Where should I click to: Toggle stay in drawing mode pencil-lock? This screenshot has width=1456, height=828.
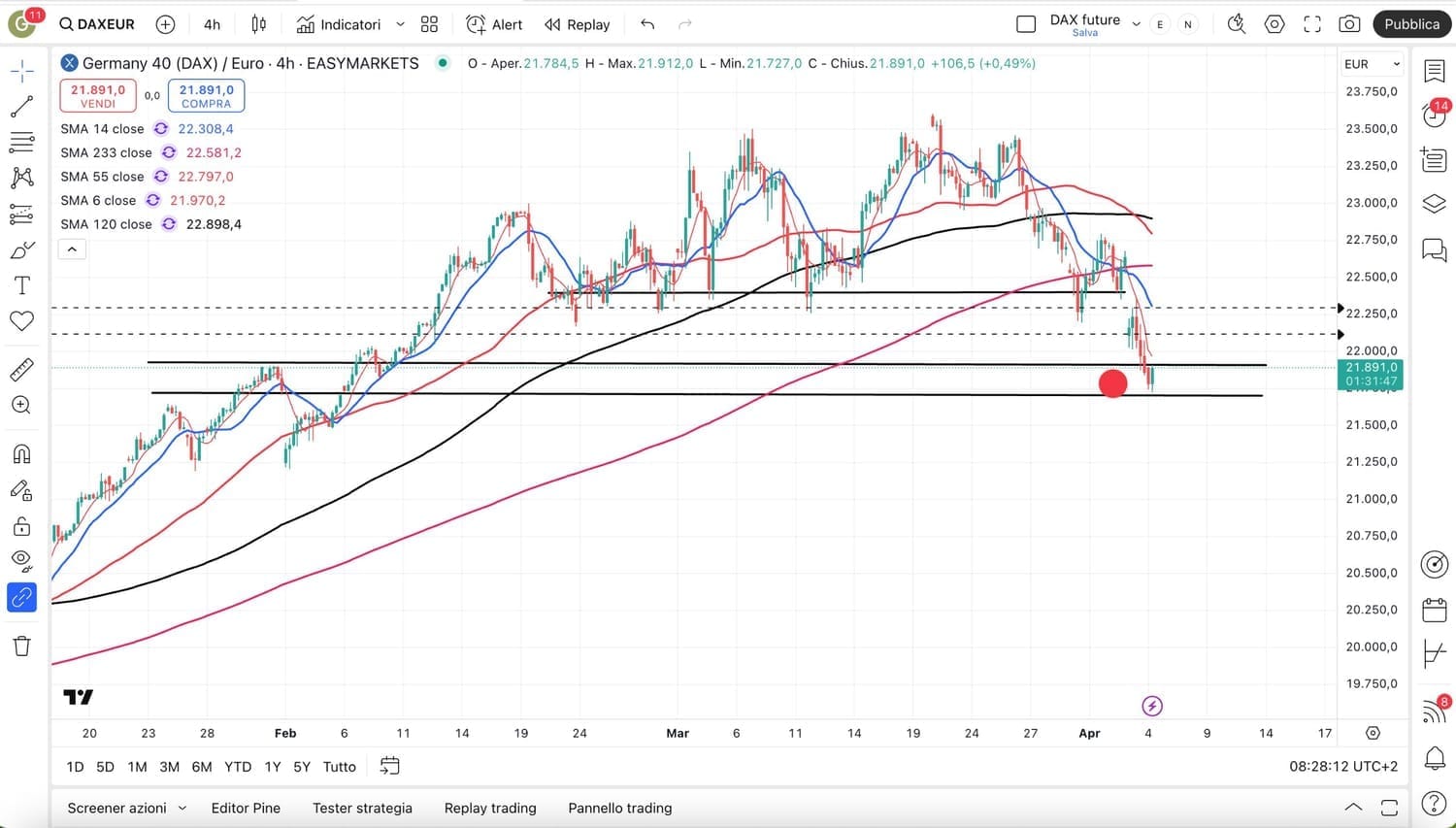pos(21,491)
